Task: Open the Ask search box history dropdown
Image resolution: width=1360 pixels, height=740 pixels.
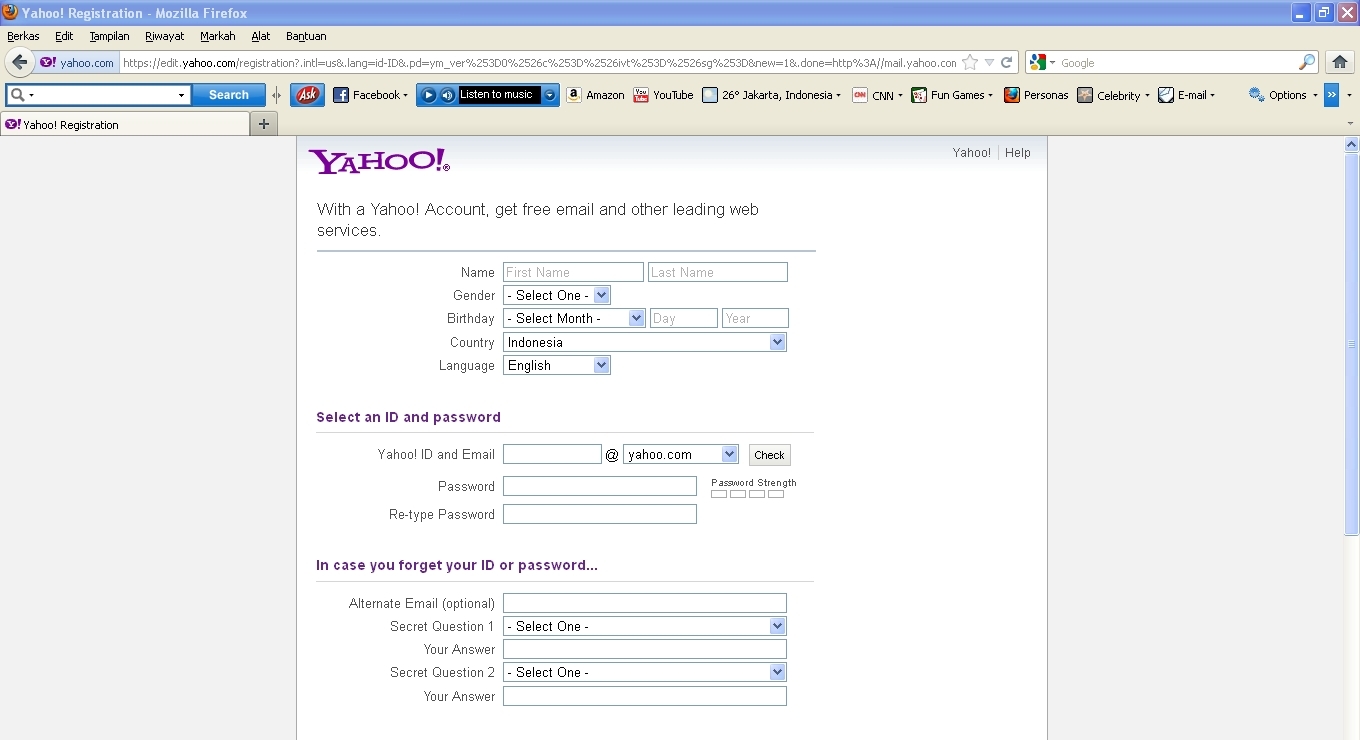Action: [182, 95]
